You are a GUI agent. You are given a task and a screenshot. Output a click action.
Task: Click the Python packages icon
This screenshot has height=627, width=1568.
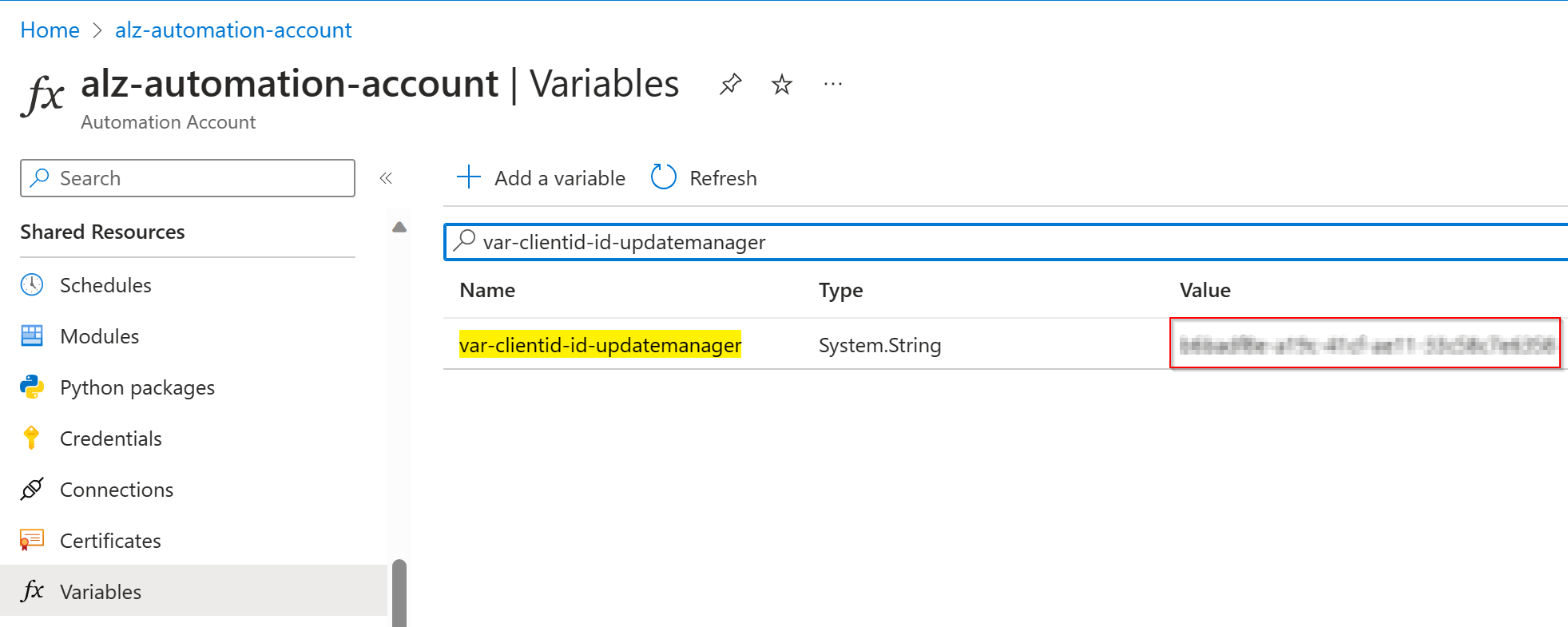coord(32,387)
